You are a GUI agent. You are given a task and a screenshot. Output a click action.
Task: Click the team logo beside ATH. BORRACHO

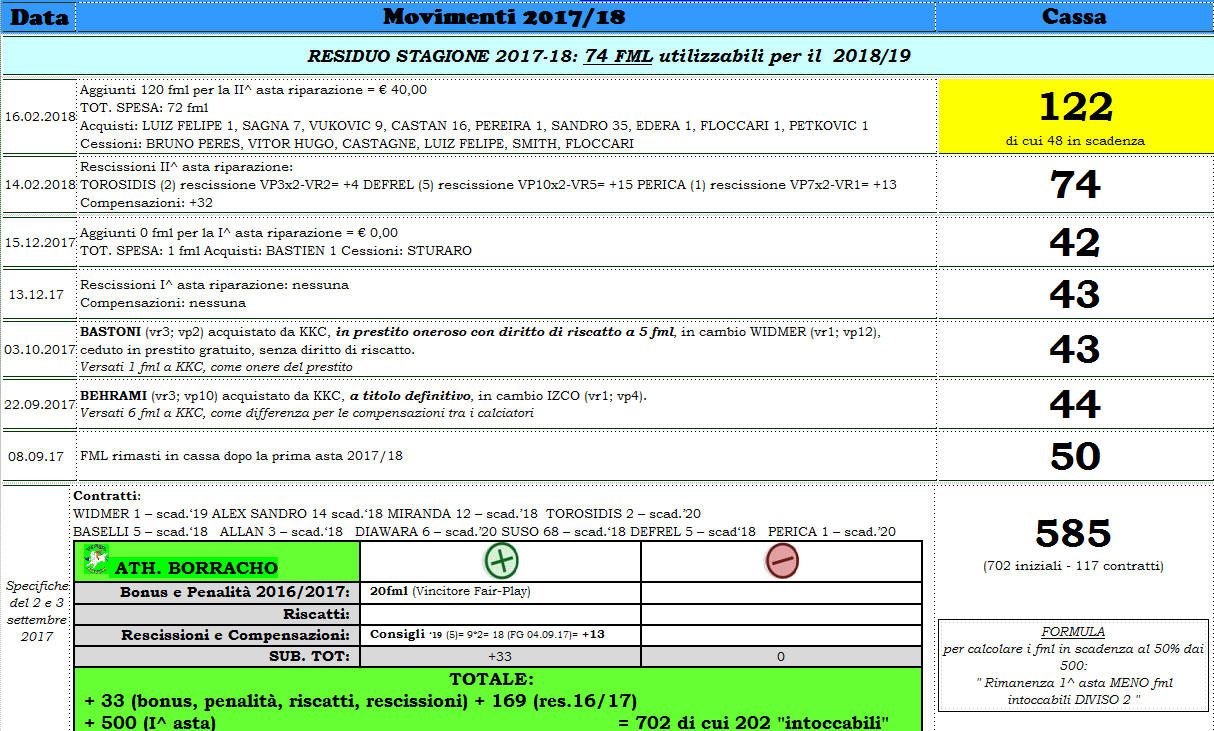coord(96,561)
